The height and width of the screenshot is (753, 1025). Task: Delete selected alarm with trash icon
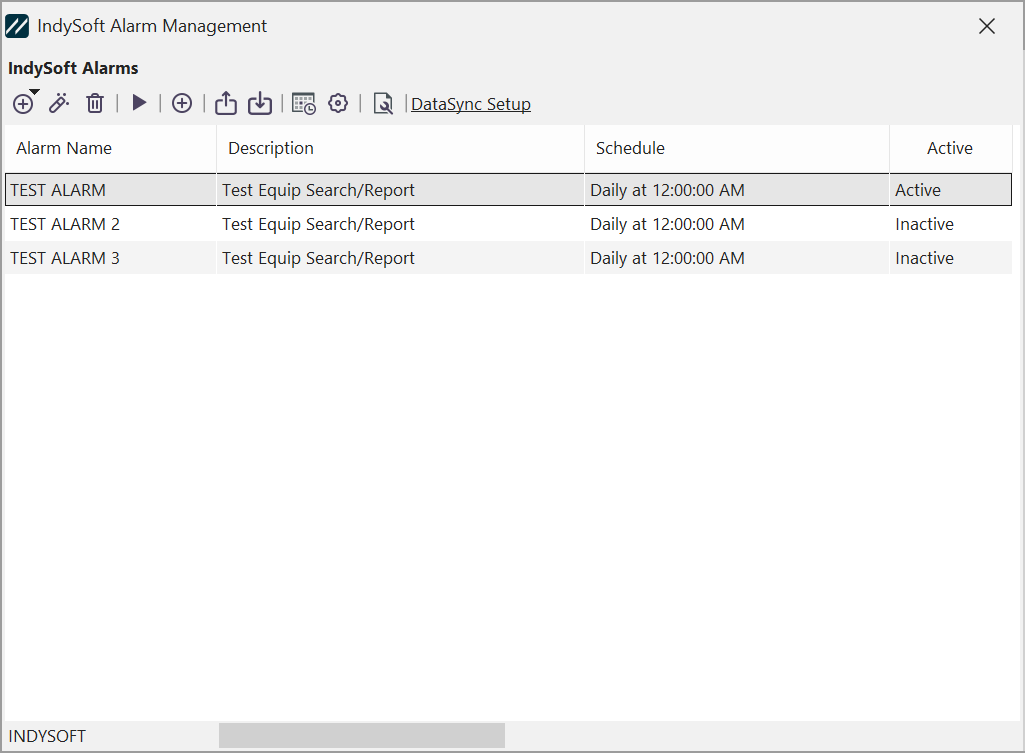pyautogui.click(x=95, y=103)
